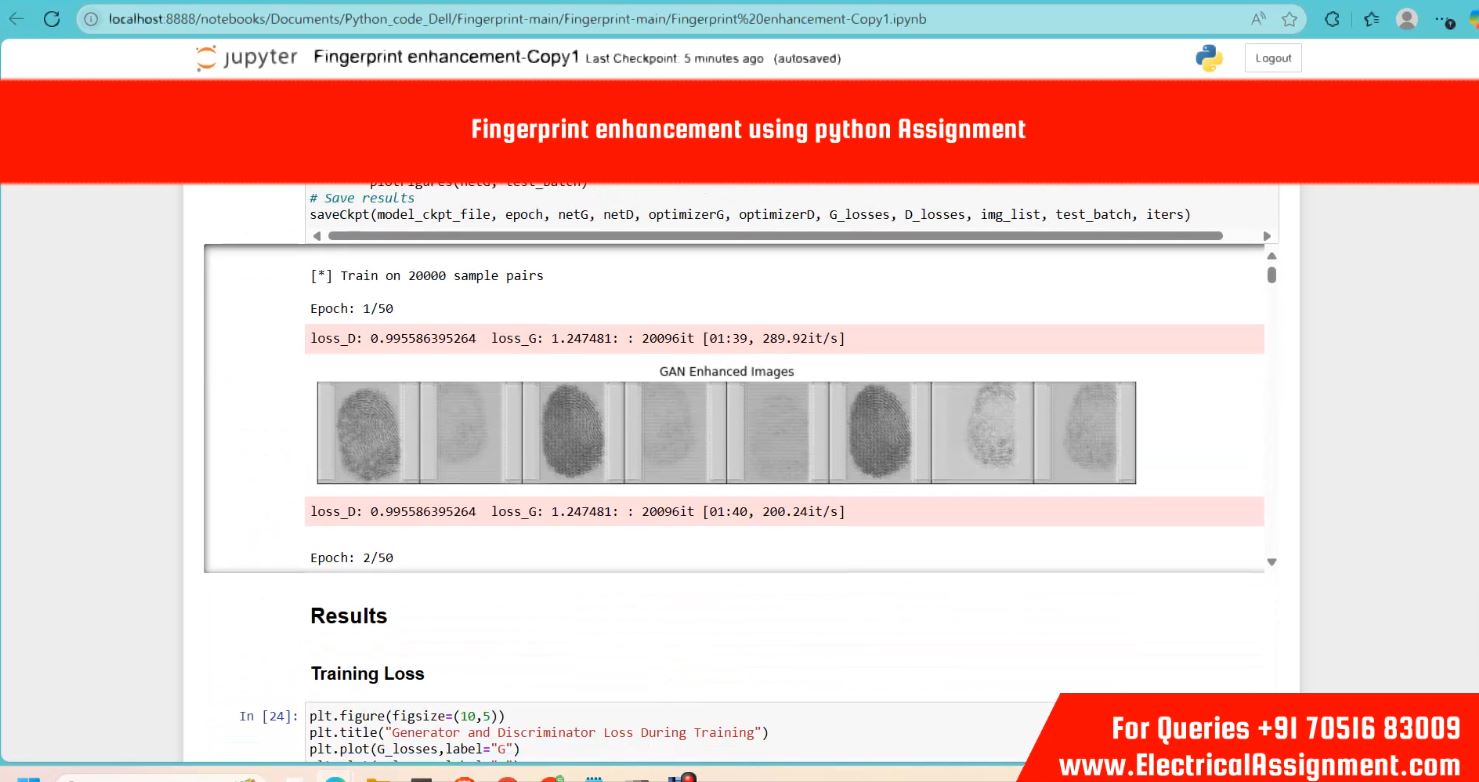This screenshot has width=1479, height=782.
Task: Reload the page with the refresh icon
Action: (52, 19)
